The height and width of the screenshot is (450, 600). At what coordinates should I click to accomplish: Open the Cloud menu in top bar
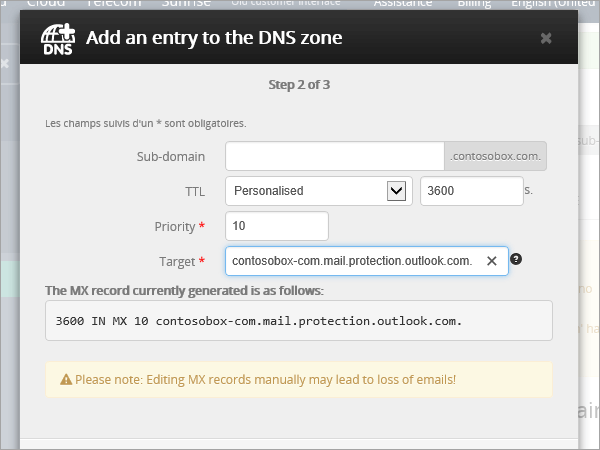point(46,4)
